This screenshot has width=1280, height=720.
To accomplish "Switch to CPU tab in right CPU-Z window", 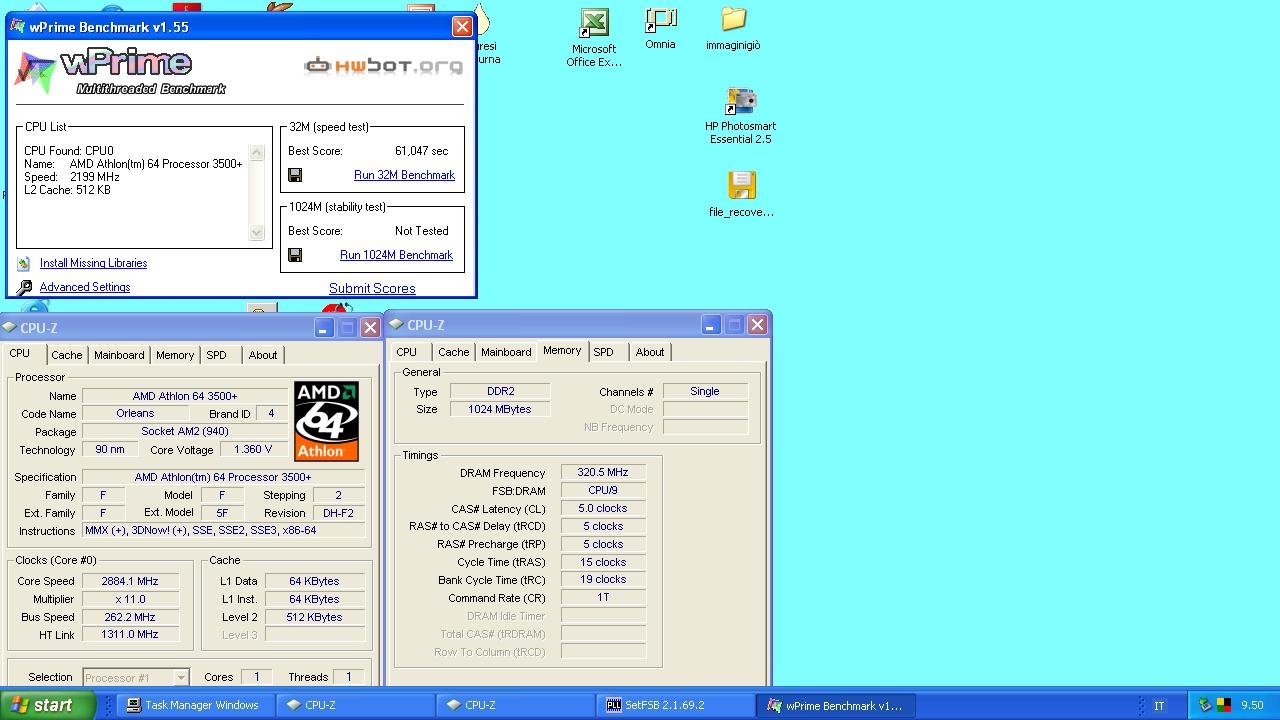I will [407, 352].
